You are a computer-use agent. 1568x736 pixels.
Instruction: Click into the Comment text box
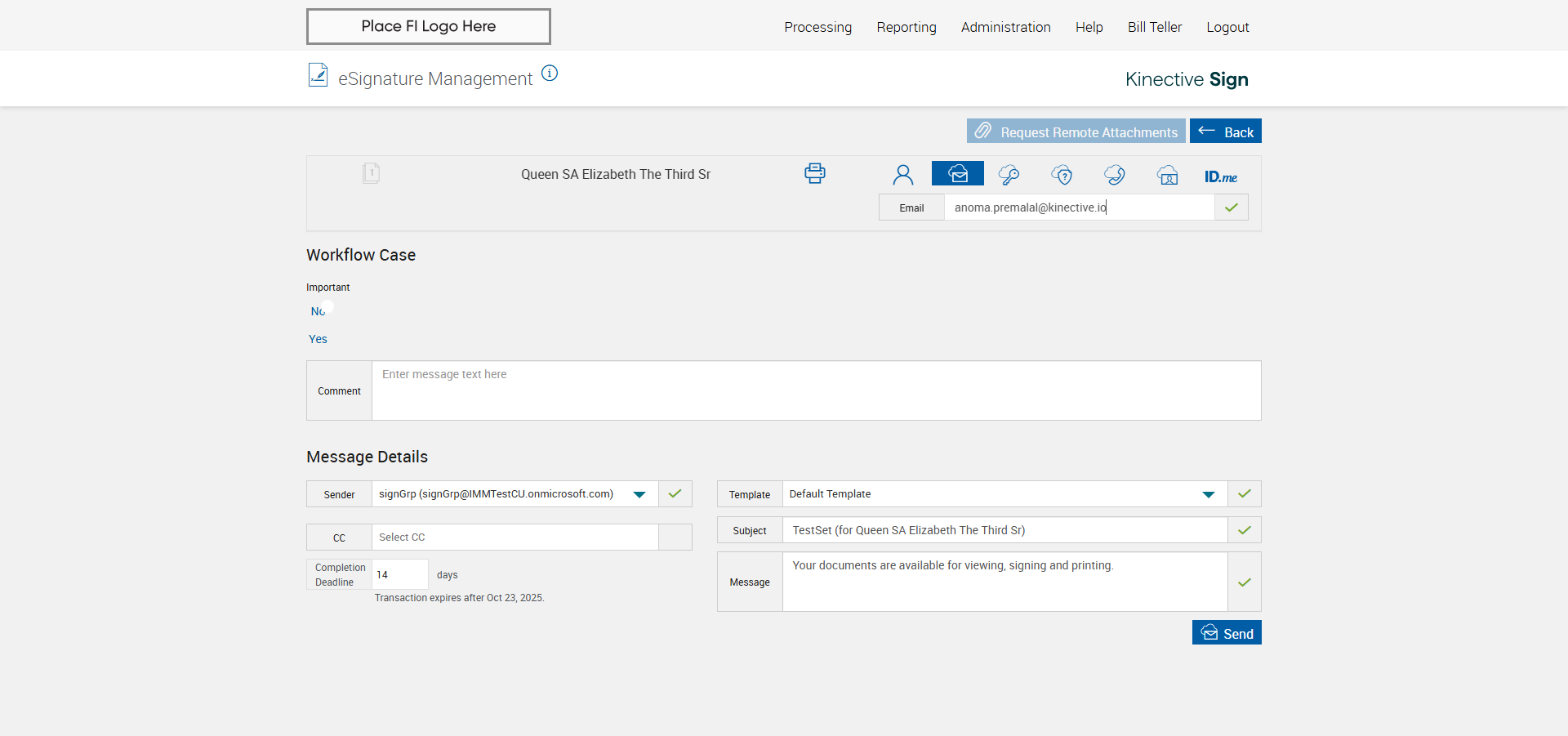815,390
